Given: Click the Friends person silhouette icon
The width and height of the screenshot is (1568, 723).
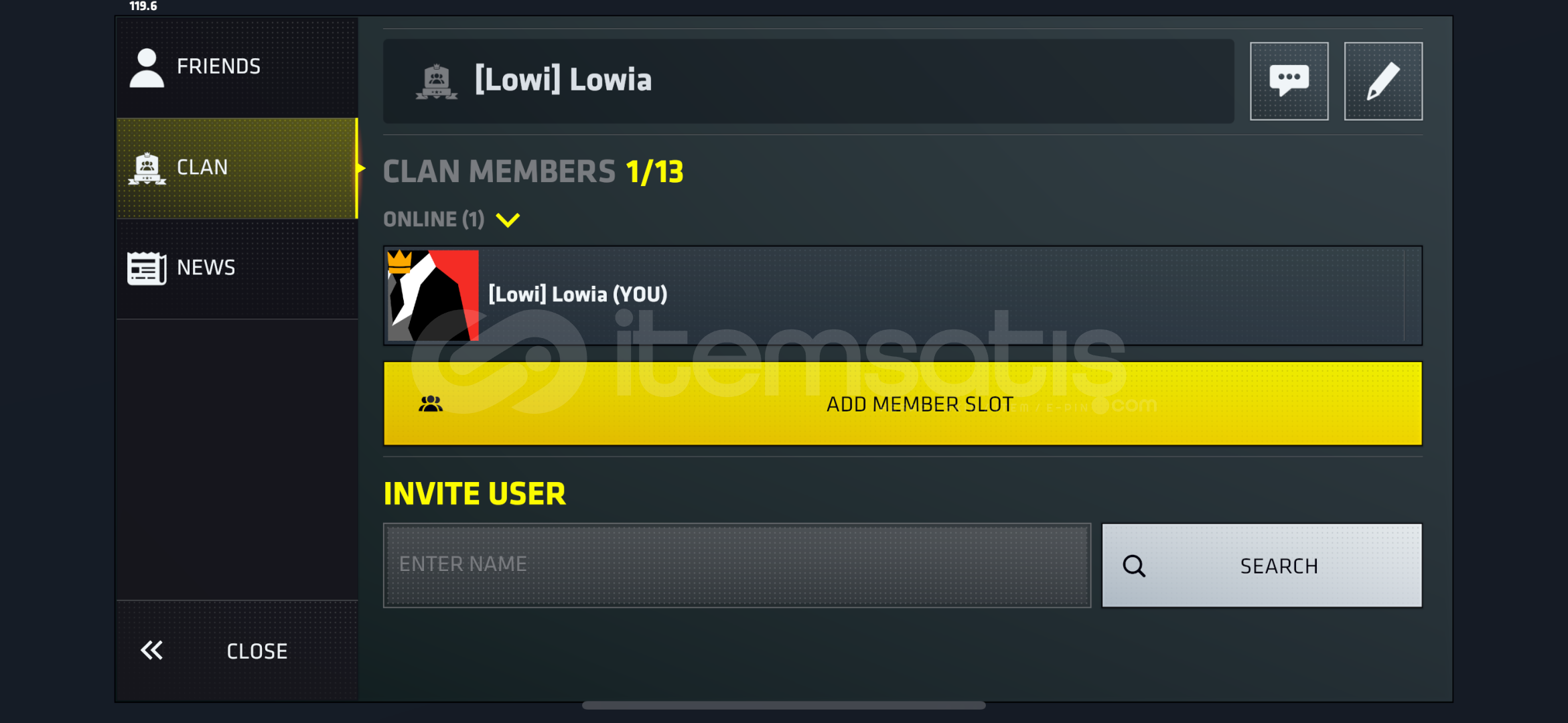Looking at the screenshot, I should coord(147,68).
